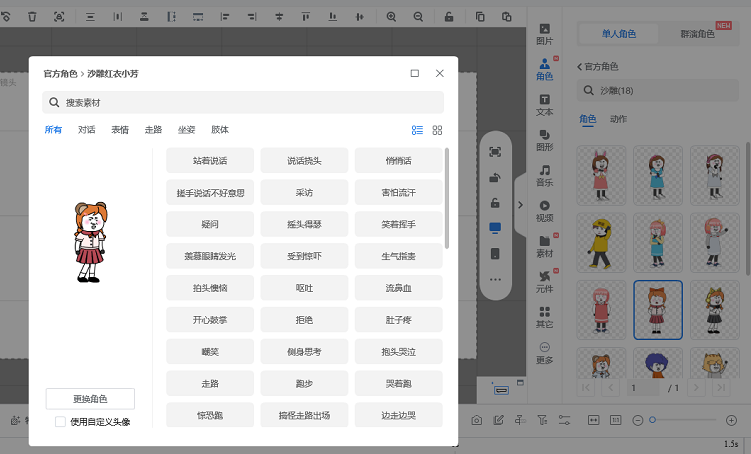Image resolution: width=751 pixels, height=454 pixels.
Task: Select desktop landscape display mode
Action: pos(495,228)
